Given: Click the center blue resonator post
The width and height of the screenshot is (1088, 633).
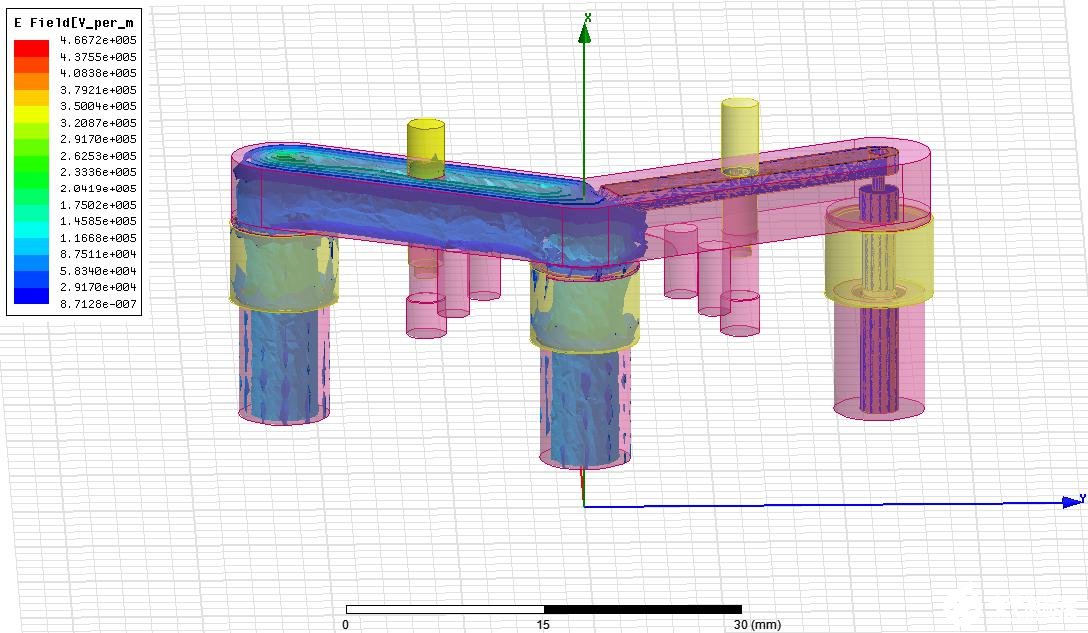Looking at the screenshot, I should (x=585, y=406).
